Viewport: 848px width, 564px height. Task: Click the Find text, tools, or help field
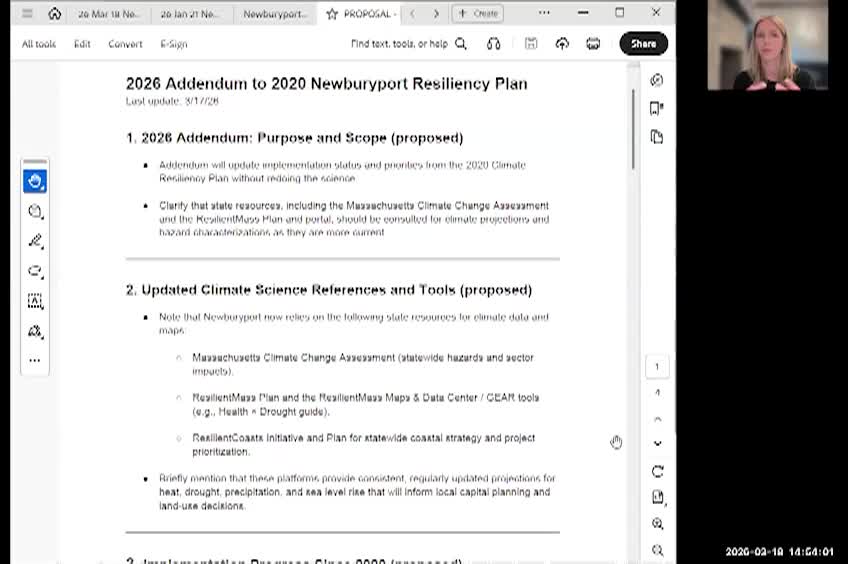[x=399, y=44]
